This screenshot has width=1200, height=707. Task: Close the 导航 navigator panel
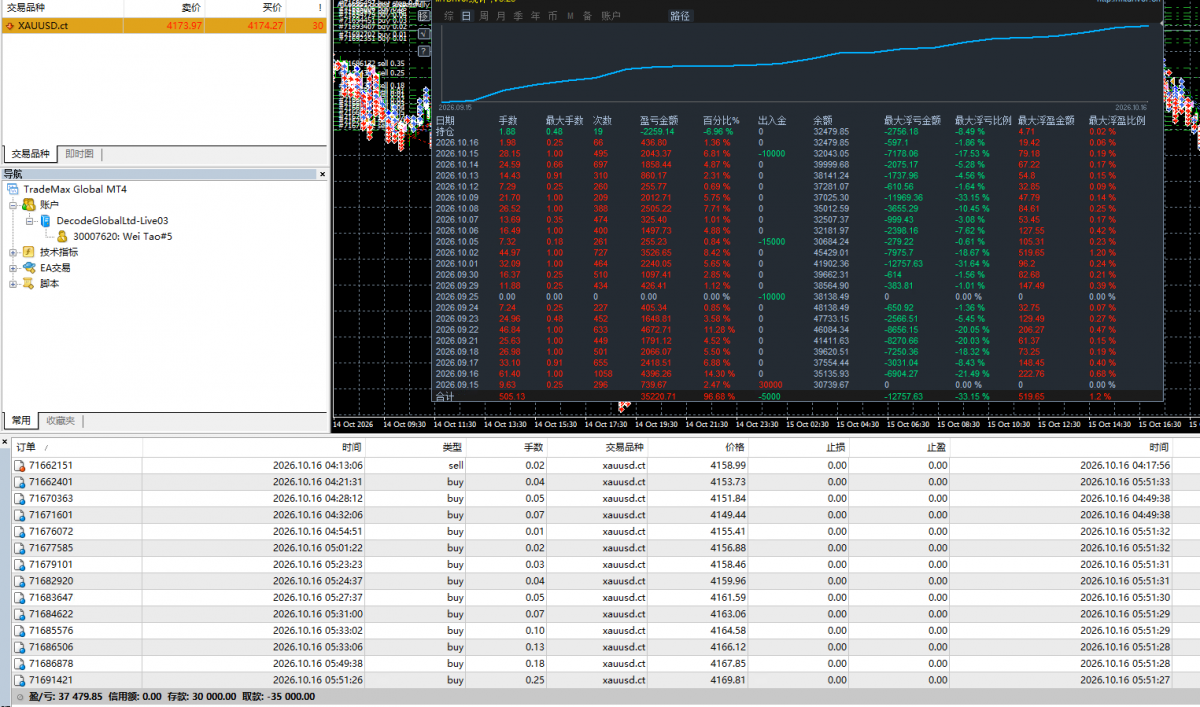pos(322,174)
